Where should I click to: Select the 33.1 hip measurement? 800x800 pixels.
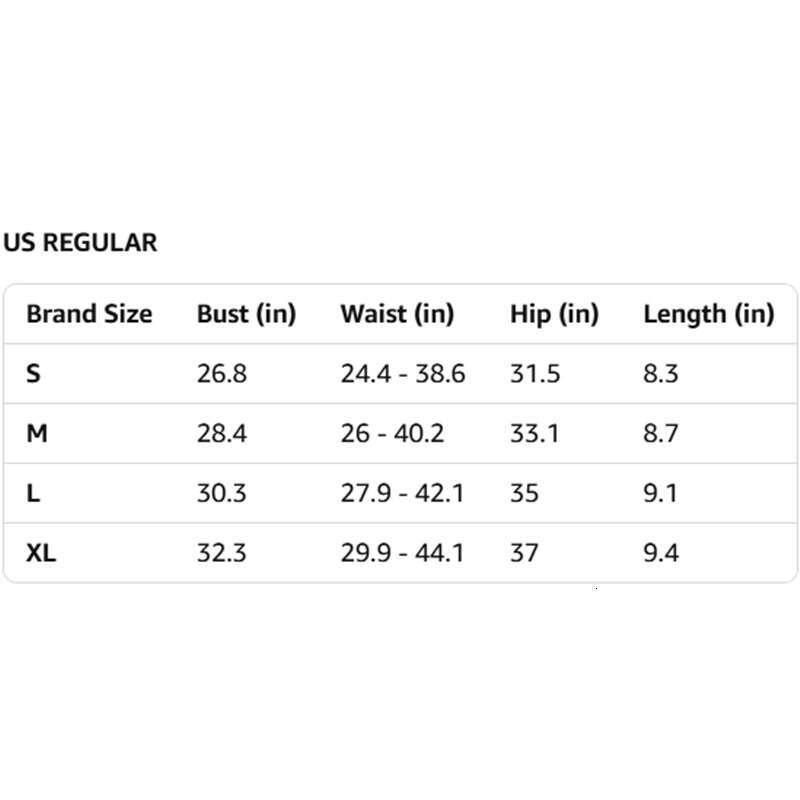[x=535, y=433]
